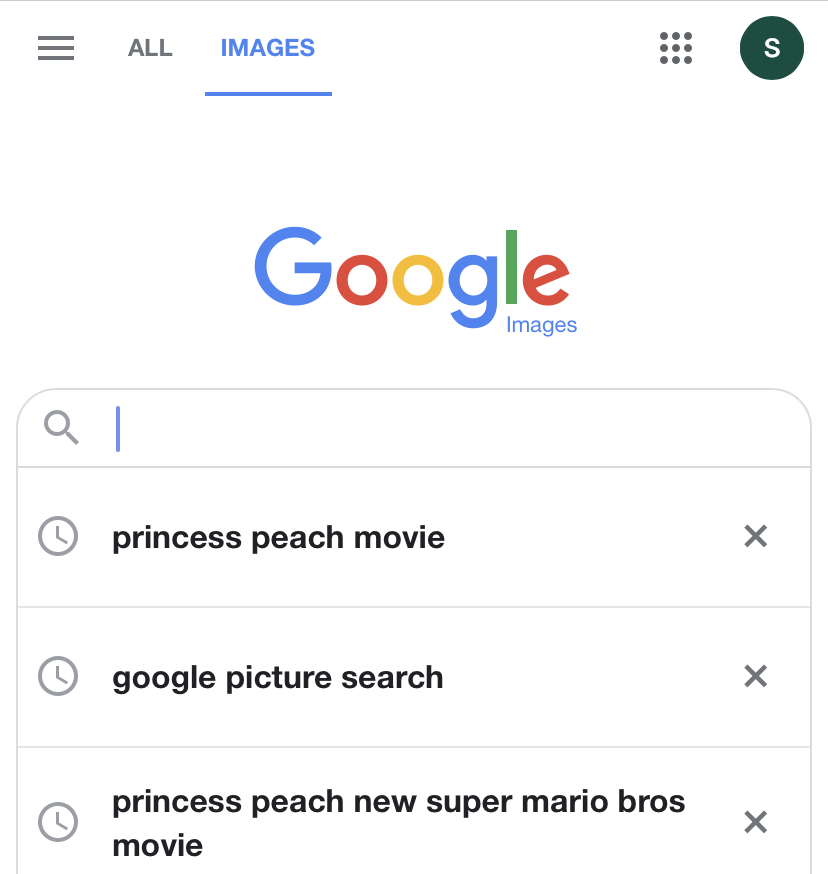Click the yellow 'o' in Google logo
The width and height of the screenshot is (828, 874).
415,280
